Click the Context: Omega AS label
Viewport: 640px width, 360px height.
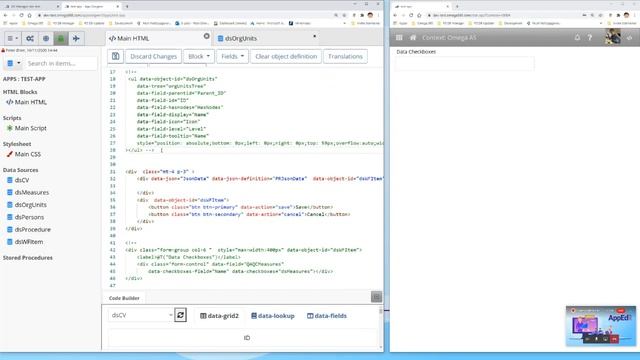tap(449, 38)
